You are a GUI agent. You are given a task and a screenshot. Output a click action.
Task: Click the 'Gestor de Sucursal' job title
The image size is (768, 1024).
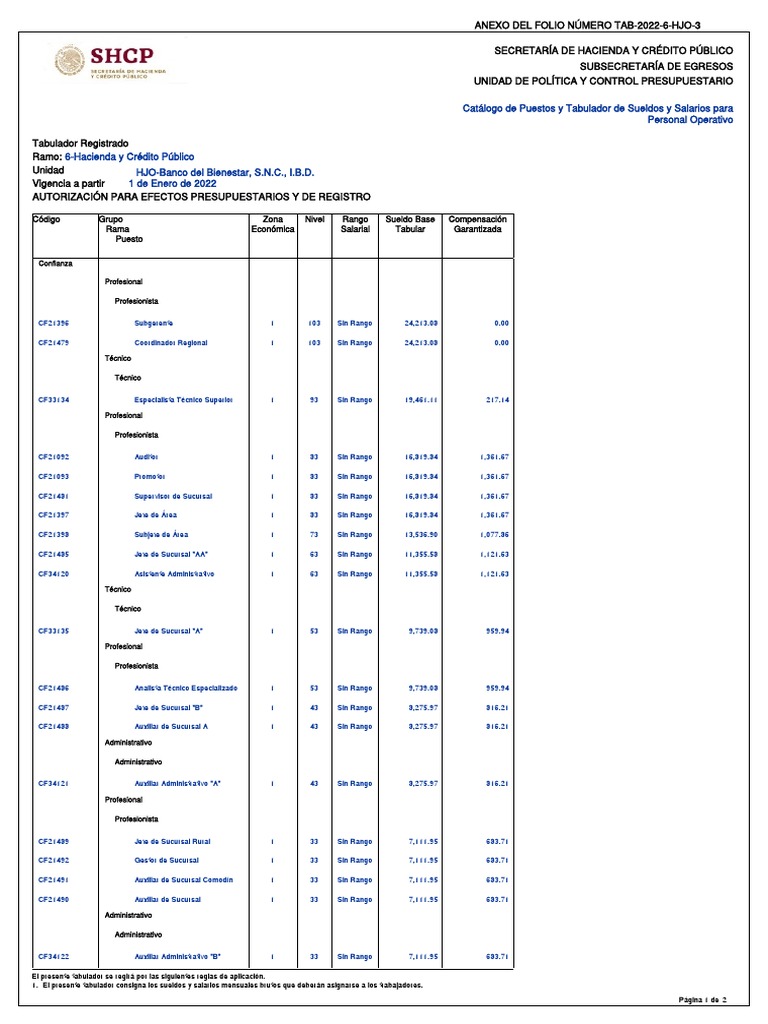coord(167,861)
